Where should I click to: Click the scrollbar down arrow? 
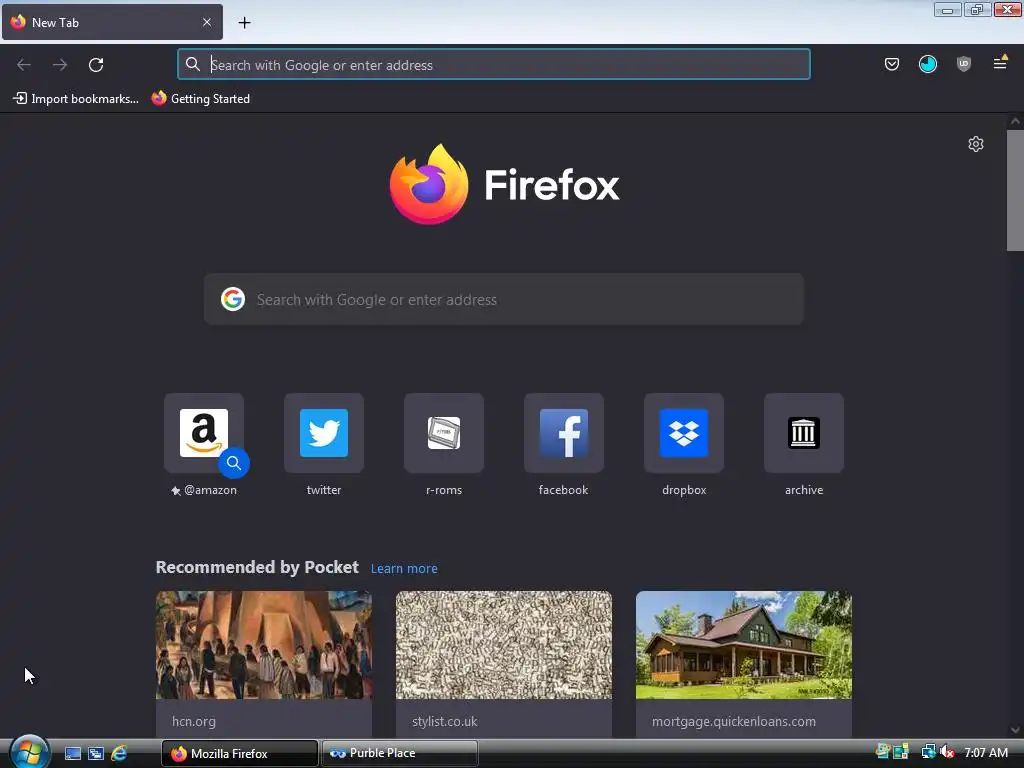[1015, 730]
